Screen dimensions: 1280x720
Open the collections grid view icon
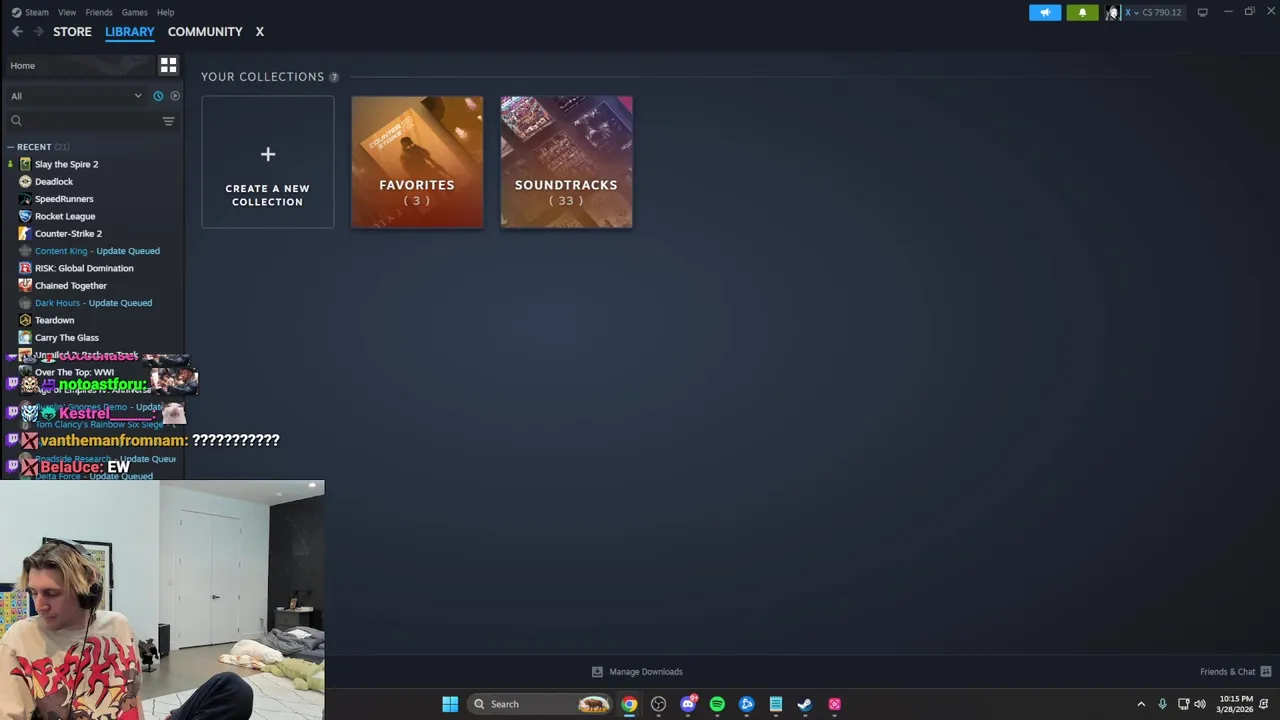point(168,65)
